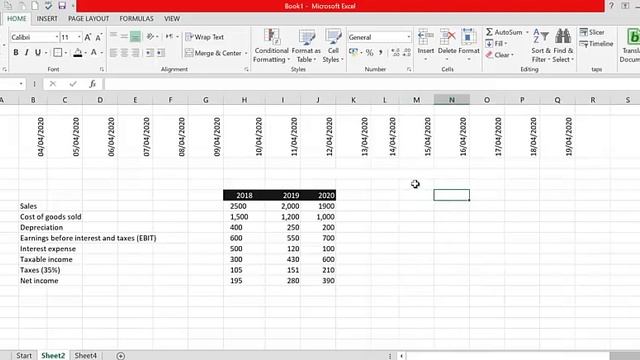Align text to bottom
This screenshot has height=360, width=640.
pyautogui.click(x=135, y=37)
